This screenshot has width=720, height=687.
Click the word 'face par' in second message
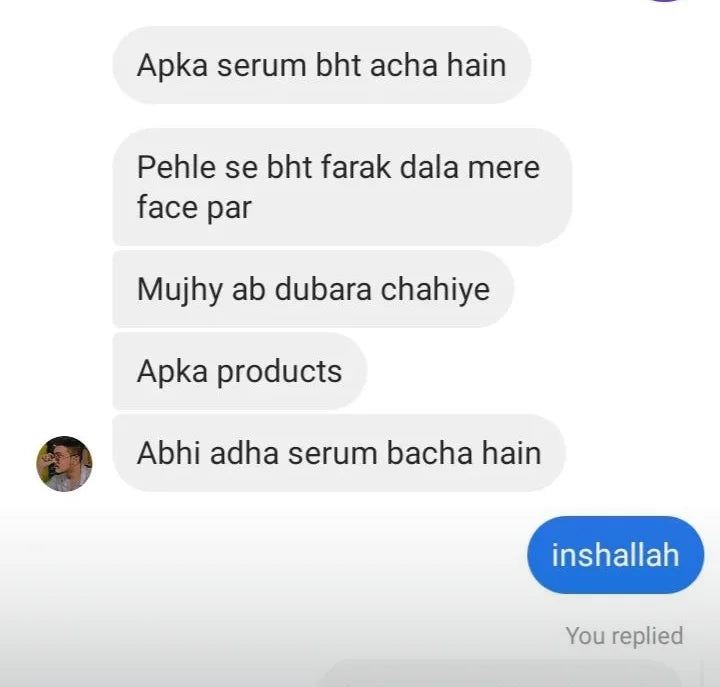[194, 208]
